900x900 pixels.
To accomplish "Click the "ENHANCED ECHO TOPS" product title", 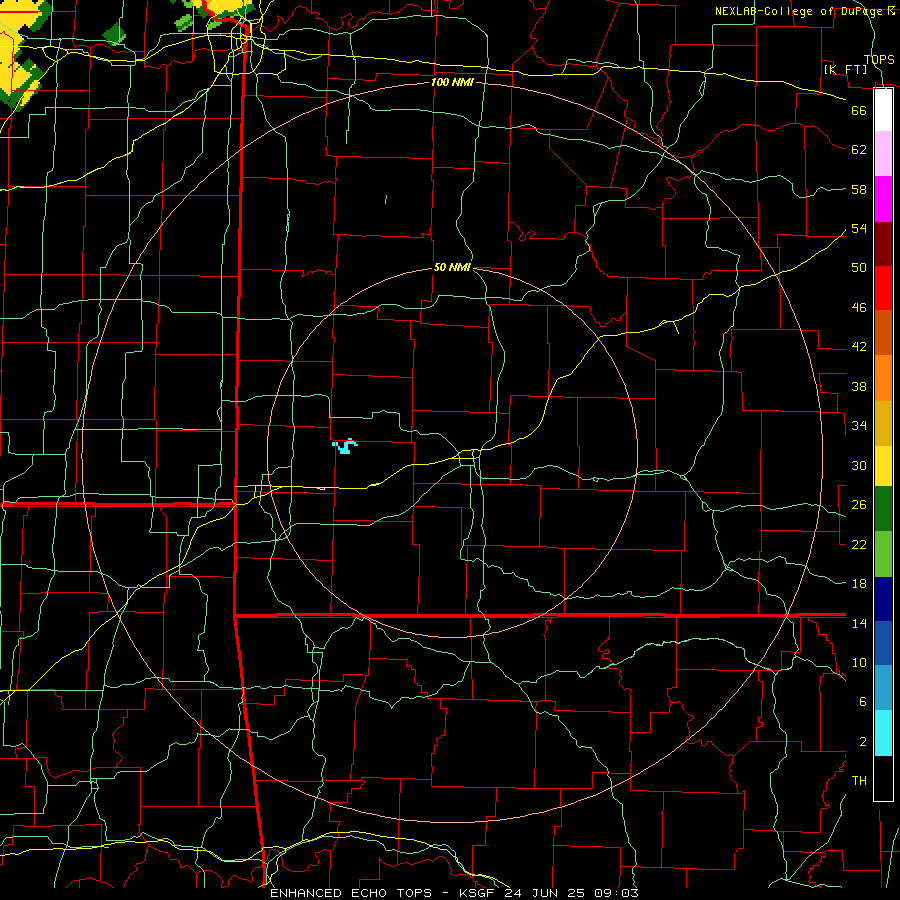I will (351, 893).
